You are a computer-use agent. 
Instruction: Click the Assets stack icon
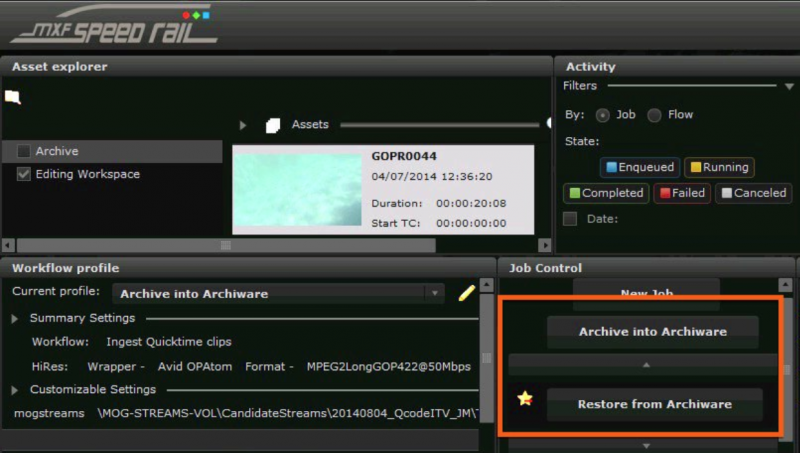point(273,125)
